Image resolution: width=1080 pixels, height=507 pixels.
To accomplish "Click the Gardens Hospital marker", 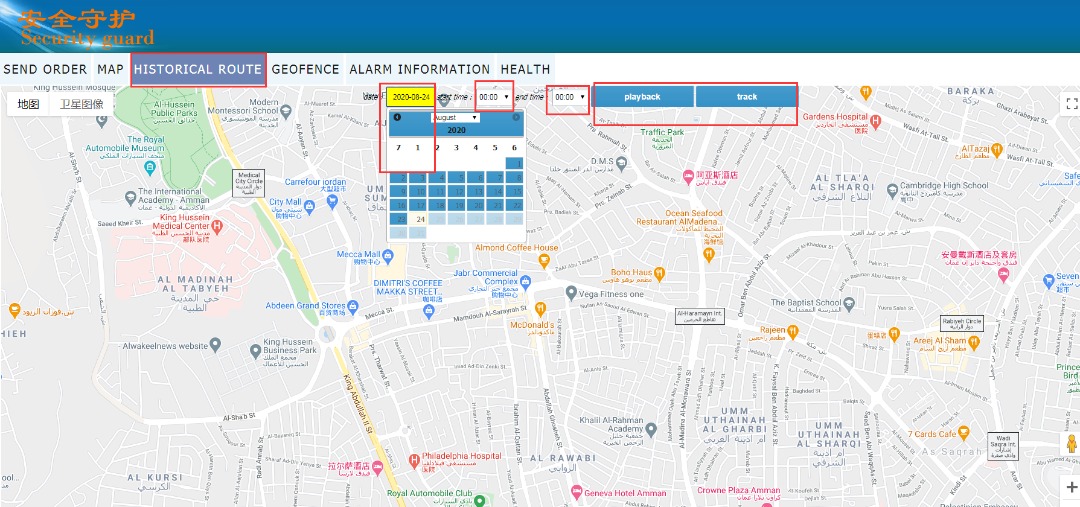I will tap(875, 121).
